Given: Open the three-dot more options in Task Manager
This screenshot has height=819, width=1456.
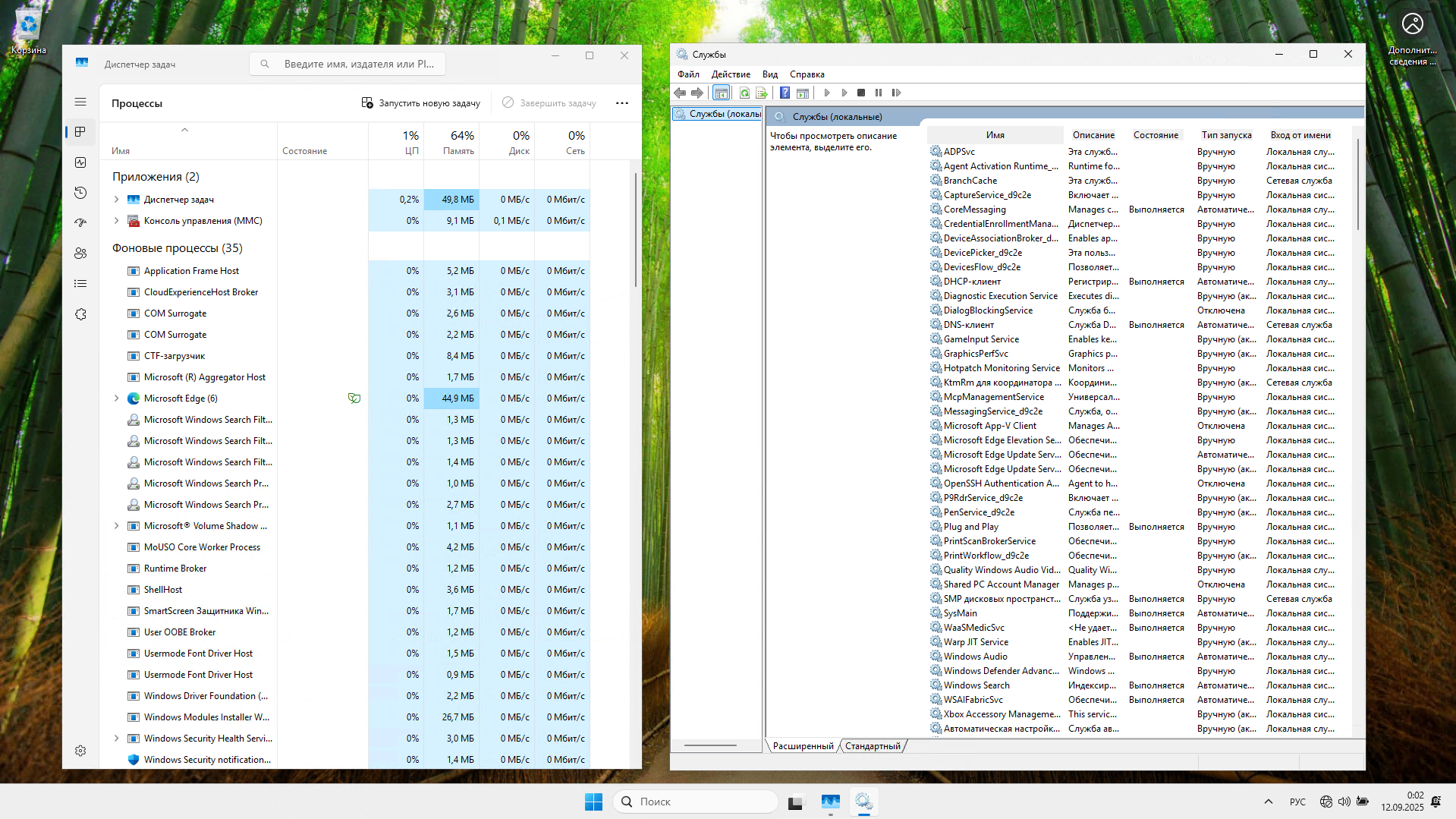Looking at the screenshot, I should click(622, 103).
